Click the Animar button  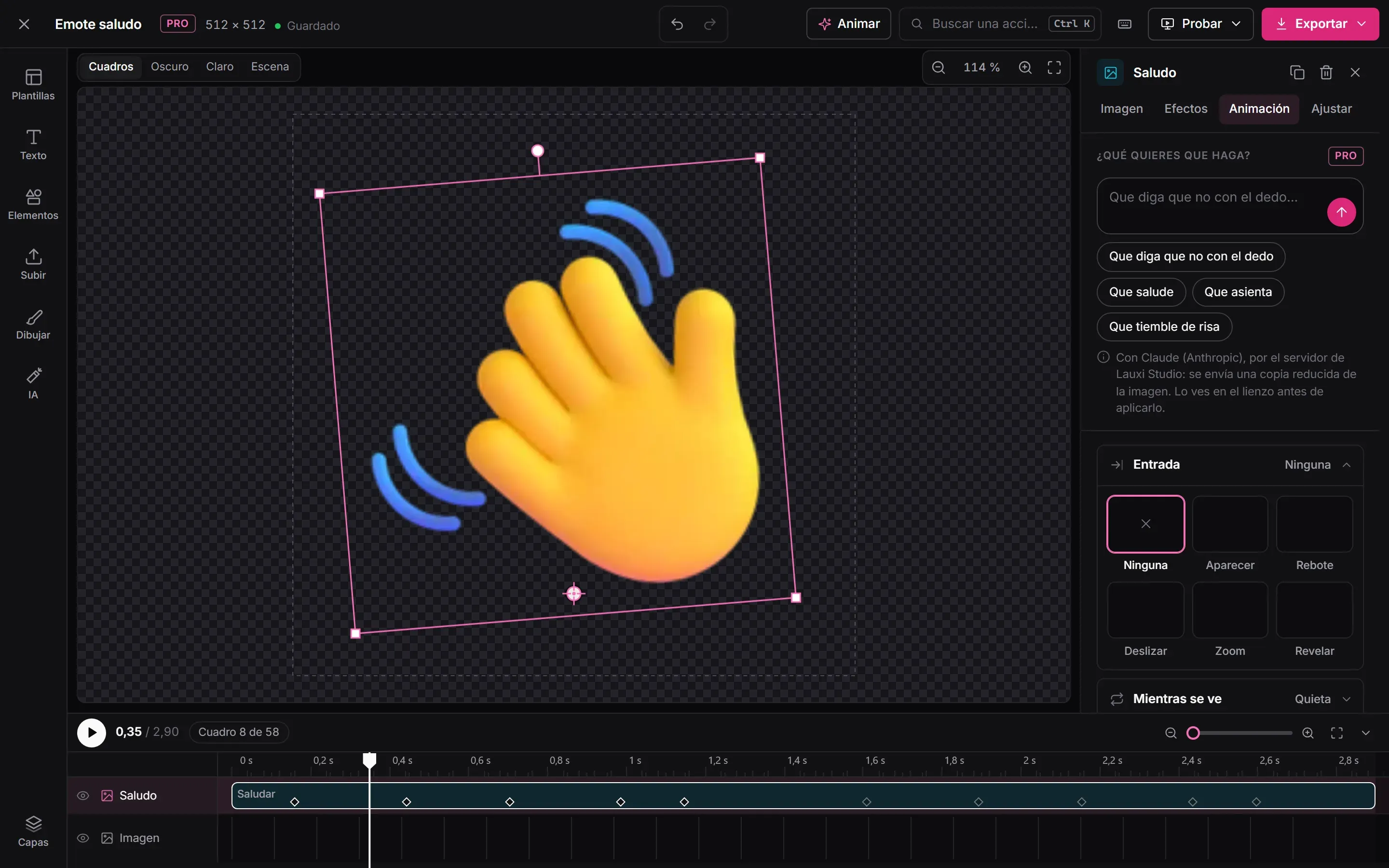pyautogui.click(x=848, y=24)
